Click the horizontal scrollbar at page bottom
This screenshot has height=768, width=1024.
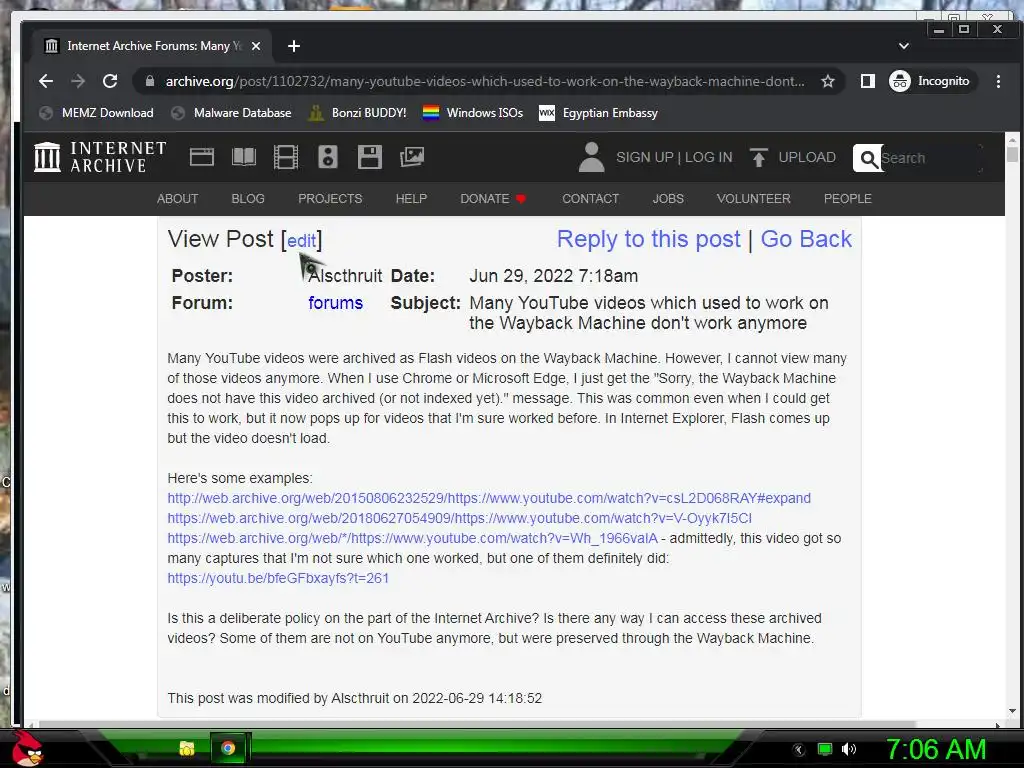coord(476,724)
